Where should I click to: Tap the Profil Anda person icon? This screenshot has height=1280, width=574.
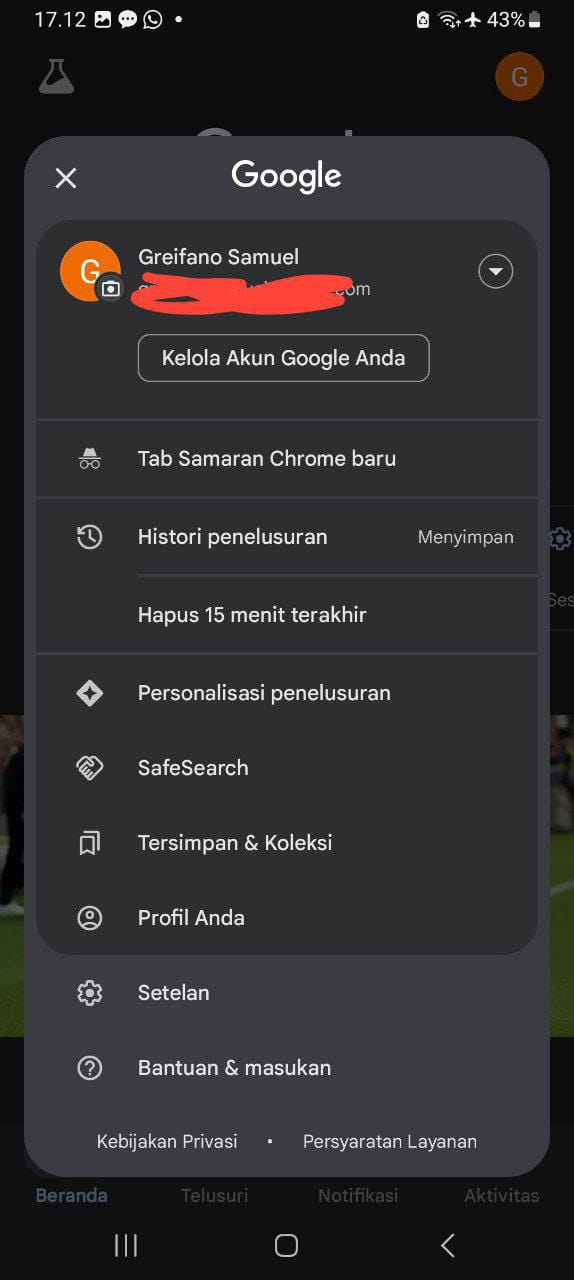(90, 918)
